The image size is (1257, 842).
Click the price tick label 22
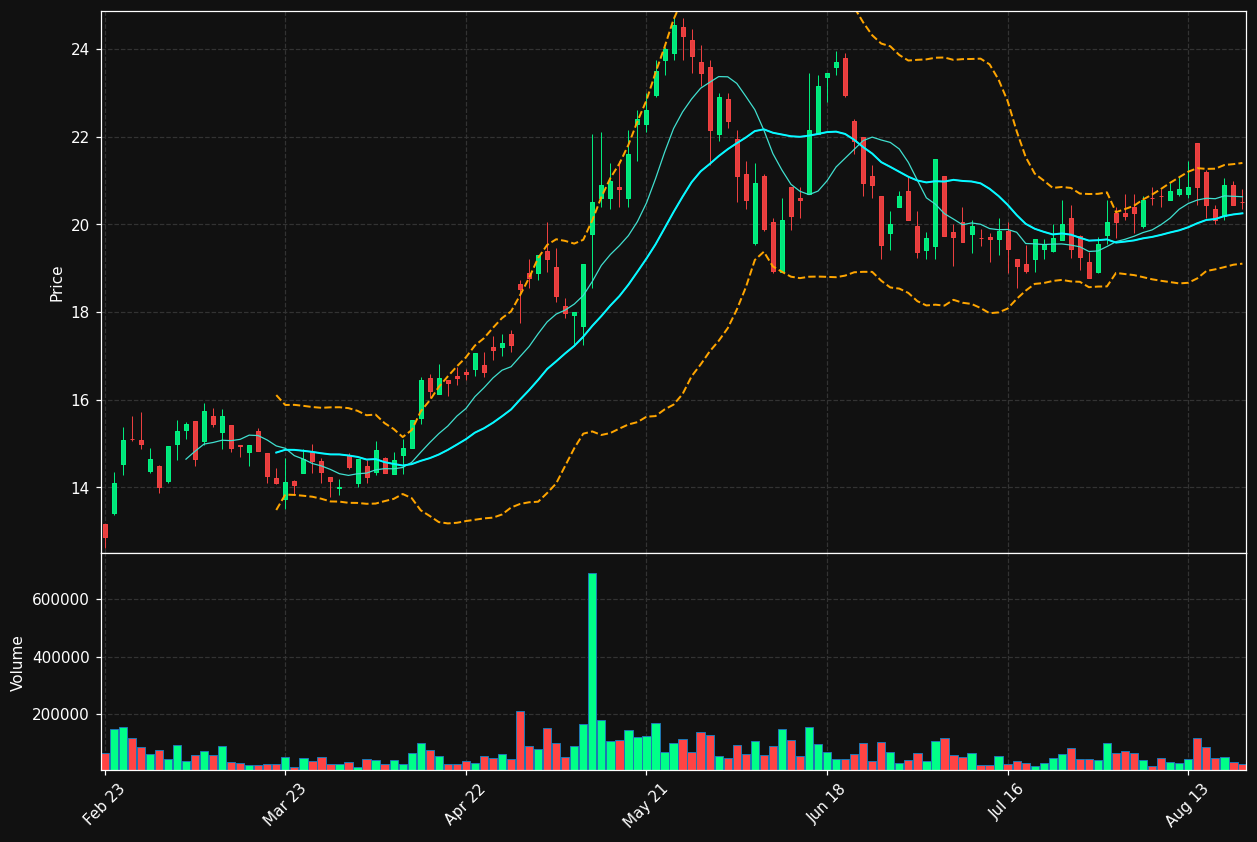click(x=79, y=138)
